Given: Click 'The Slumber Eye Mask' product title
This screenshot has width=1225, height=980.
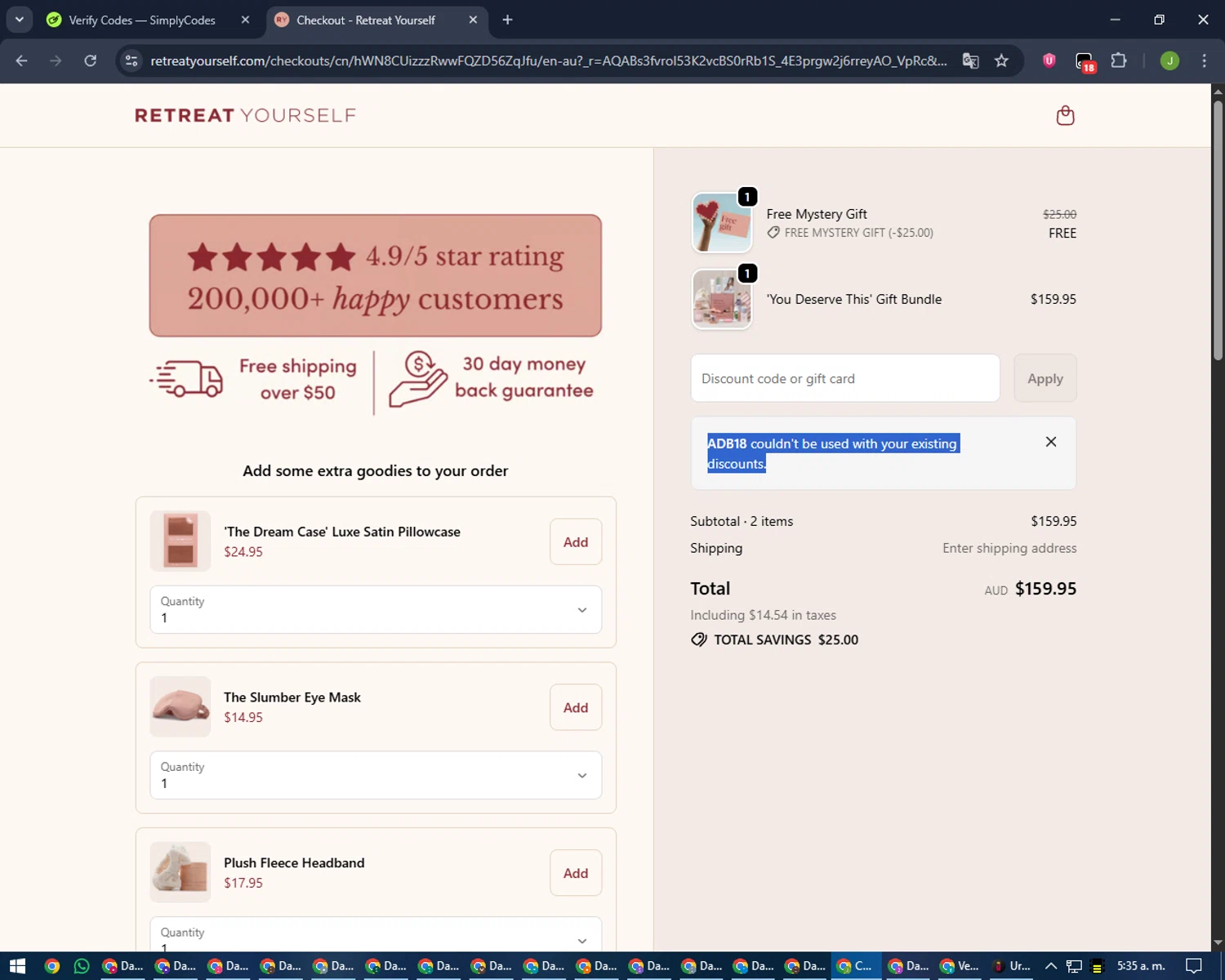Looking at the screenshot, I should point(292,697).
